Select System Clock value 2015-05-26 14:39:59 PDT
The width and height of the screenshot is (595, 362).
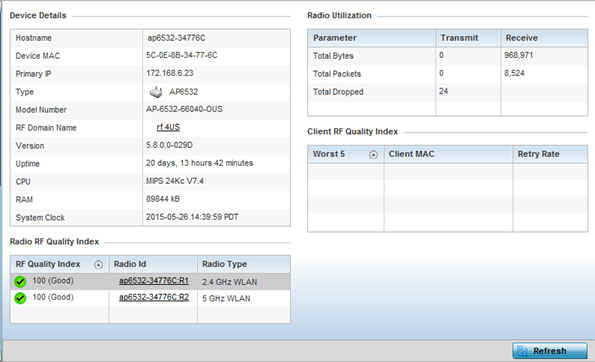(x=192, y=217)
